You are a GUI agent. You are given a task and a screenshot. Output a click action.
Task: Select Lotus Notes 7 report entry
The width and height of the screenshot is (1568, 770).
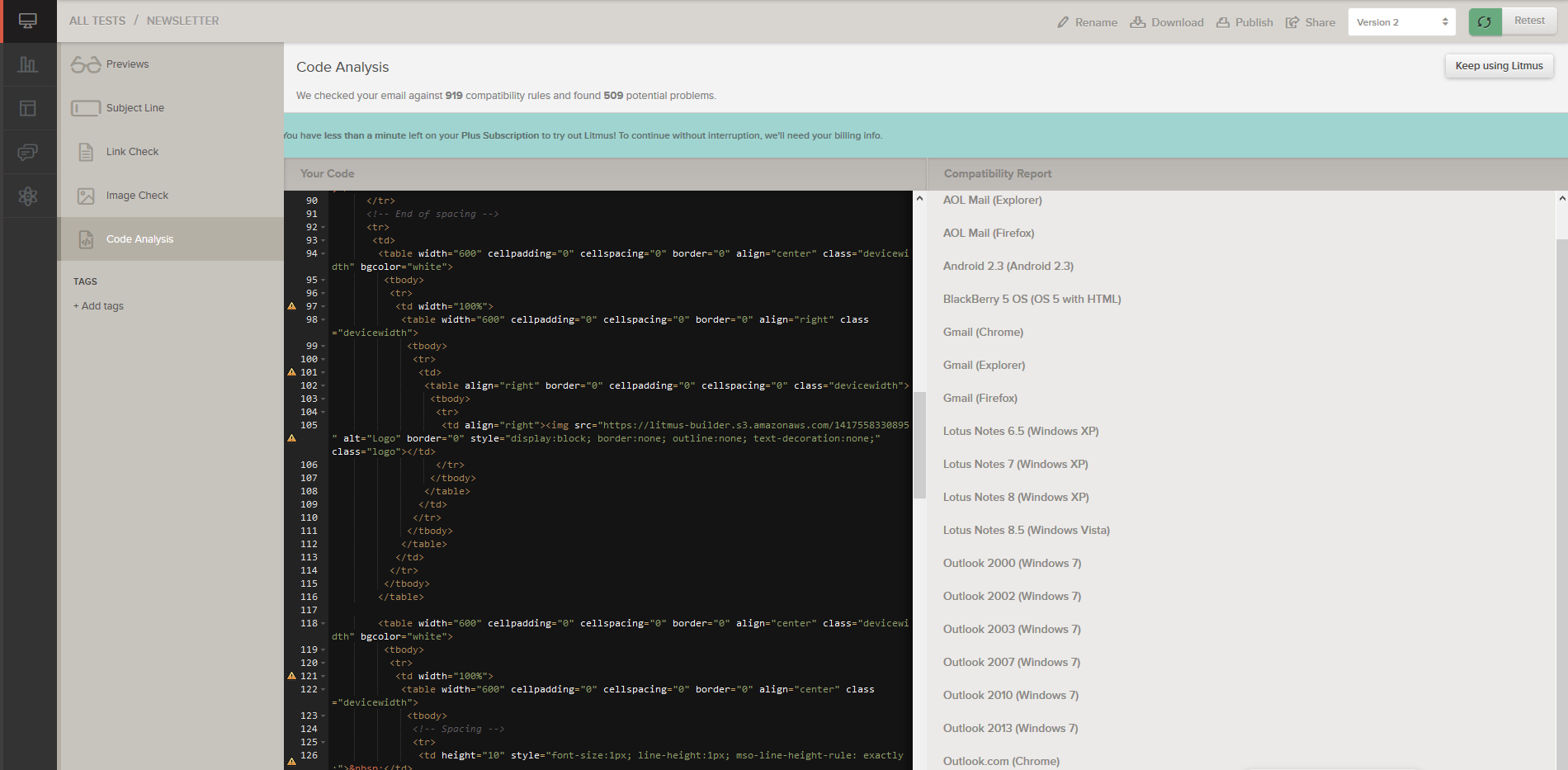point(1015,465)
